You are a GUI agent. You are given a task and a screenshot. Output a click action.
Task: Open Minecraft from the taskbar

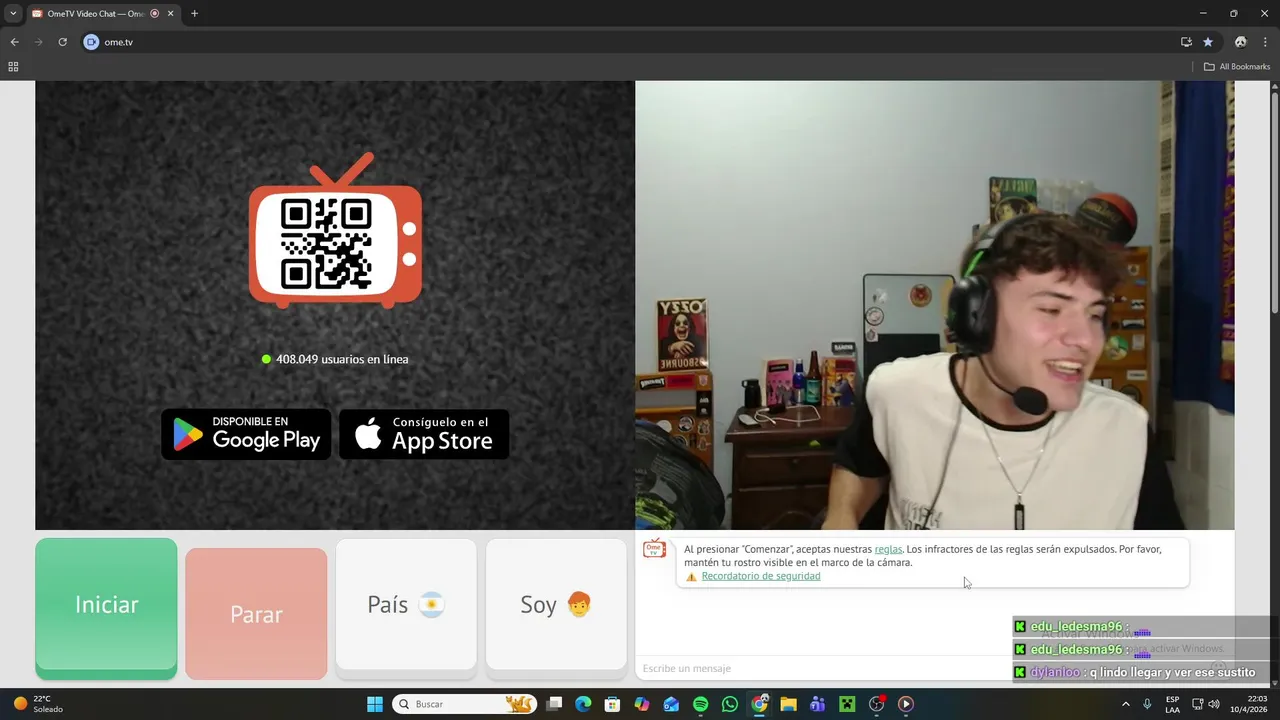[x=847, y=704]
